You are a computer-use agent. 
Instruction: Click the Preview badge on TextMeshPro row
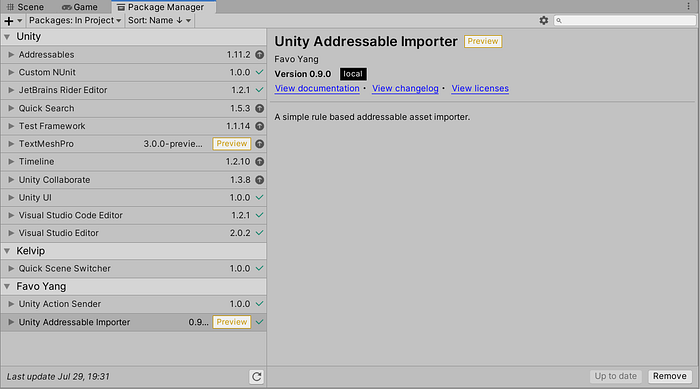pos(232,144)
